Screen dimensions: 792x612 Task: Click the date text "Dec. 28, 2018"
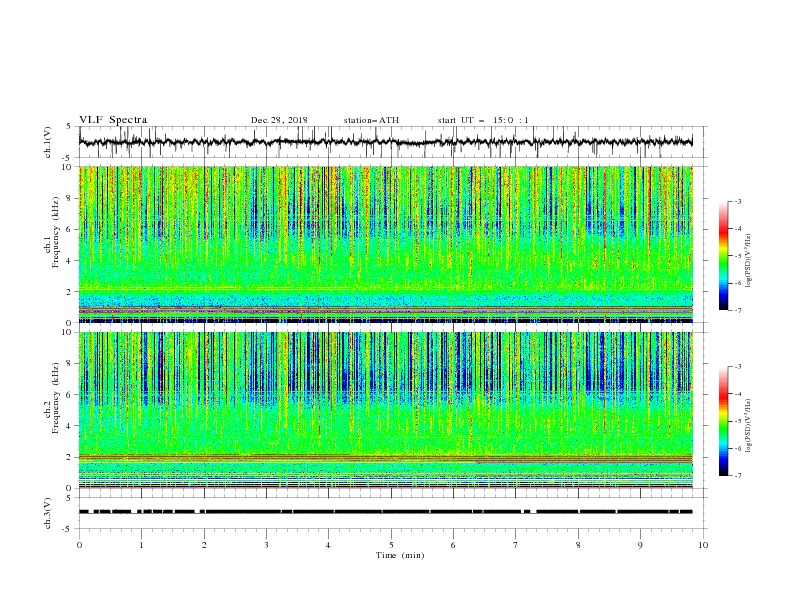point(279,120)
